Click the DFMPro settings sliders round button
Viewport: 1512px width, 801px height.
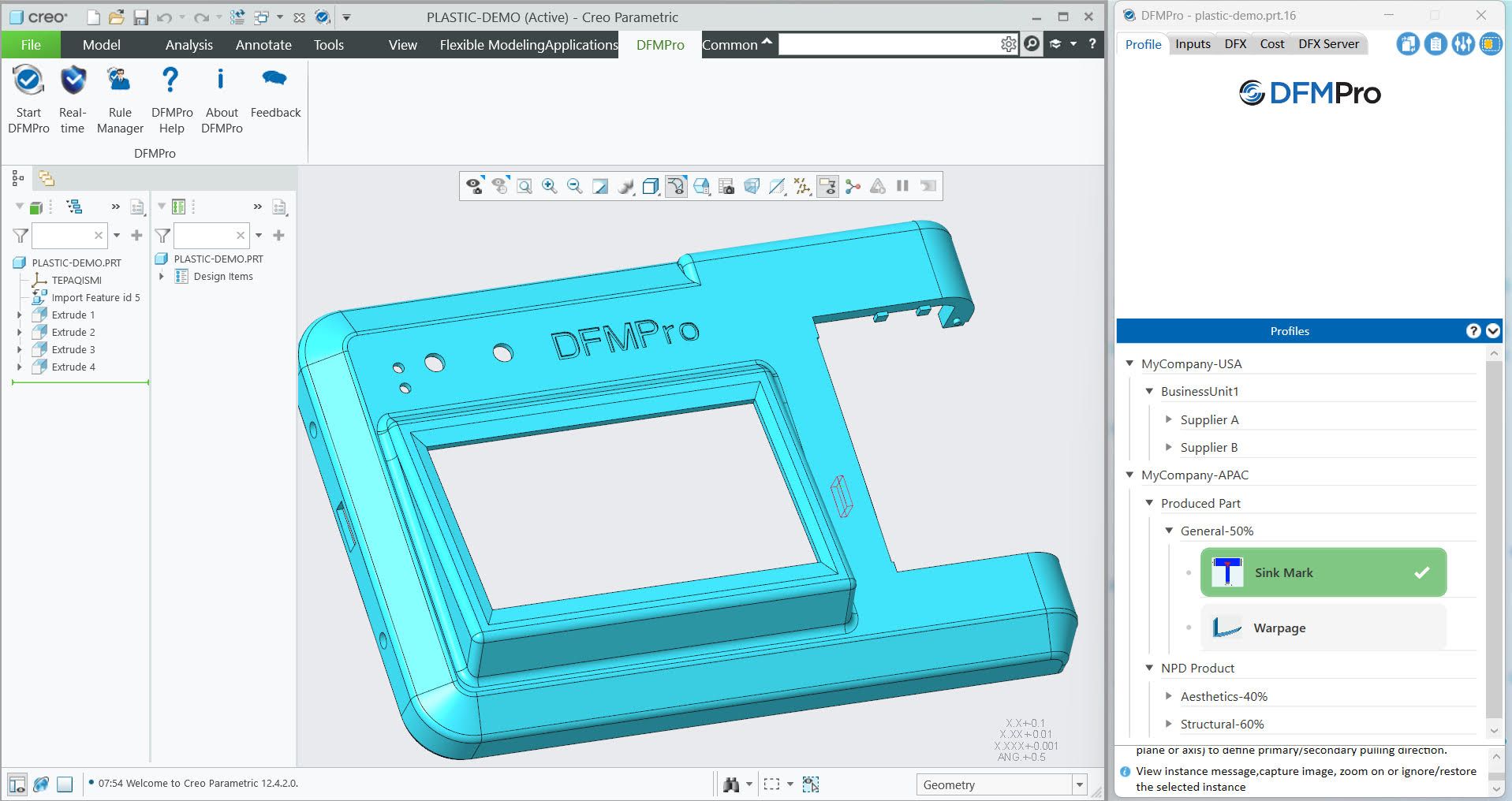[1463, 44]
